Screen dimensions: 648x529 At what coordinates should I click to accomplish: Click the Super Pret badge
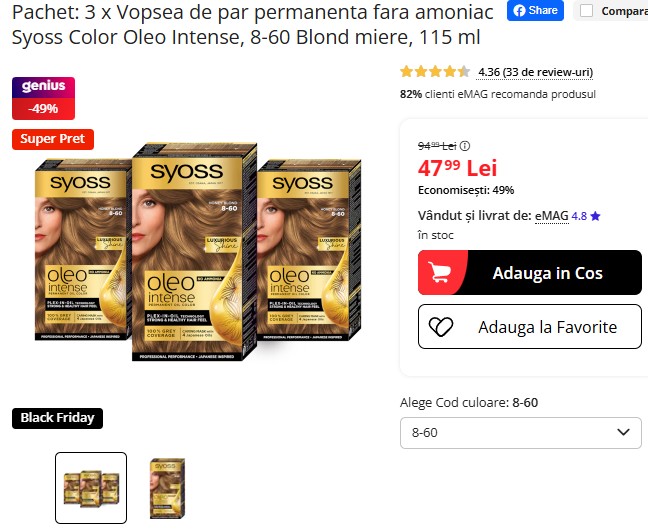53,139
